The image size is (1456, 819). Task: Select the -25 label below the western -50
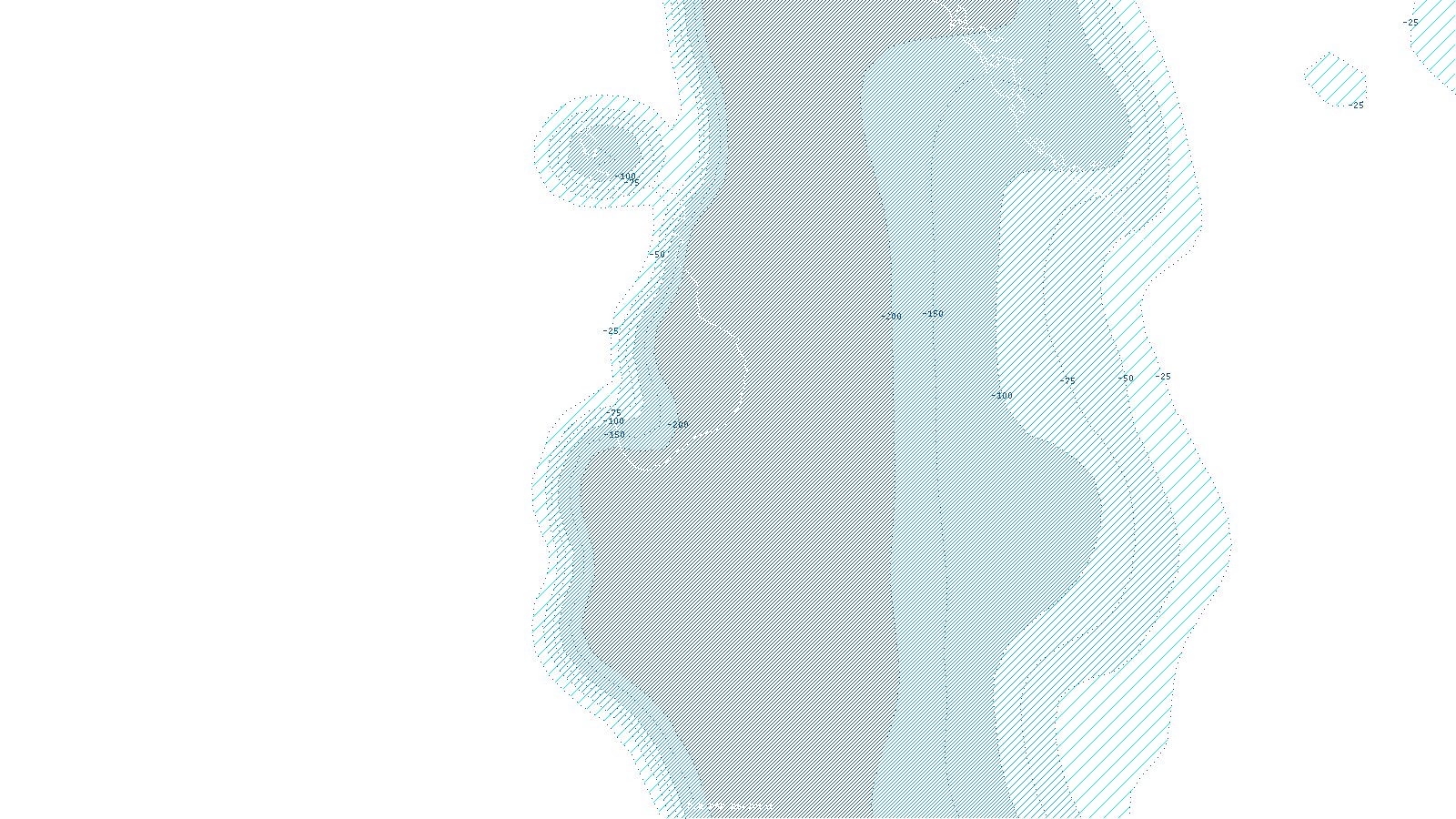pos(611,331)
